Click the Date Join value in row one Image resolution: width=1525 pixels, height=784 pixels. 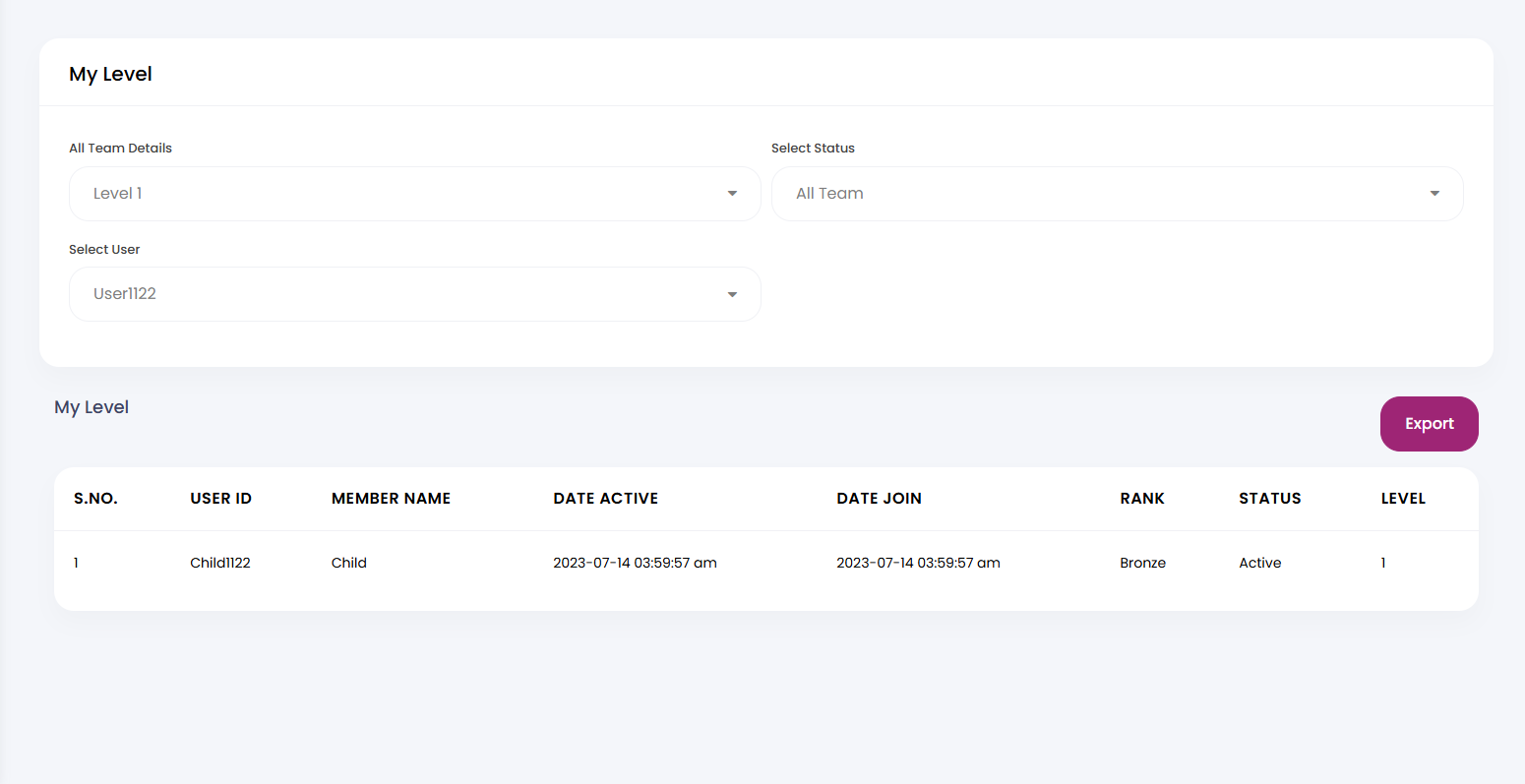click(918, 563)
